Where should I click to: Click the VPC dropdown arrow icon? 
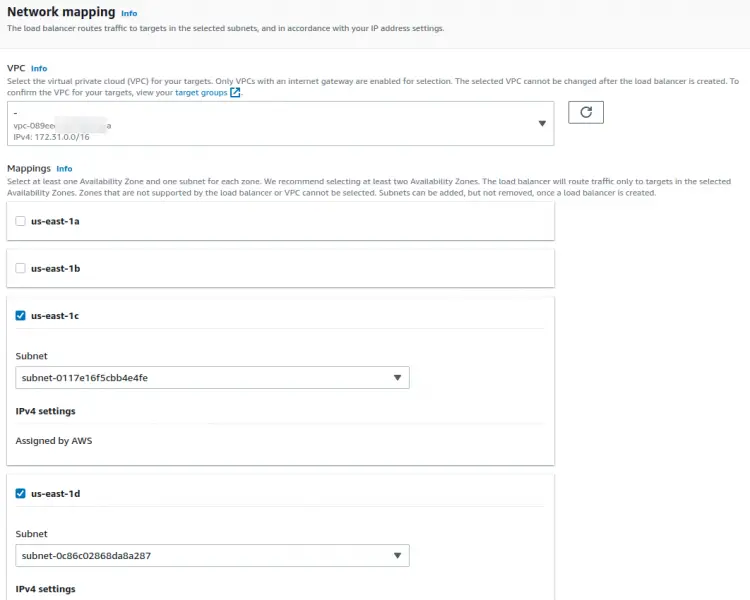[542, 123]
